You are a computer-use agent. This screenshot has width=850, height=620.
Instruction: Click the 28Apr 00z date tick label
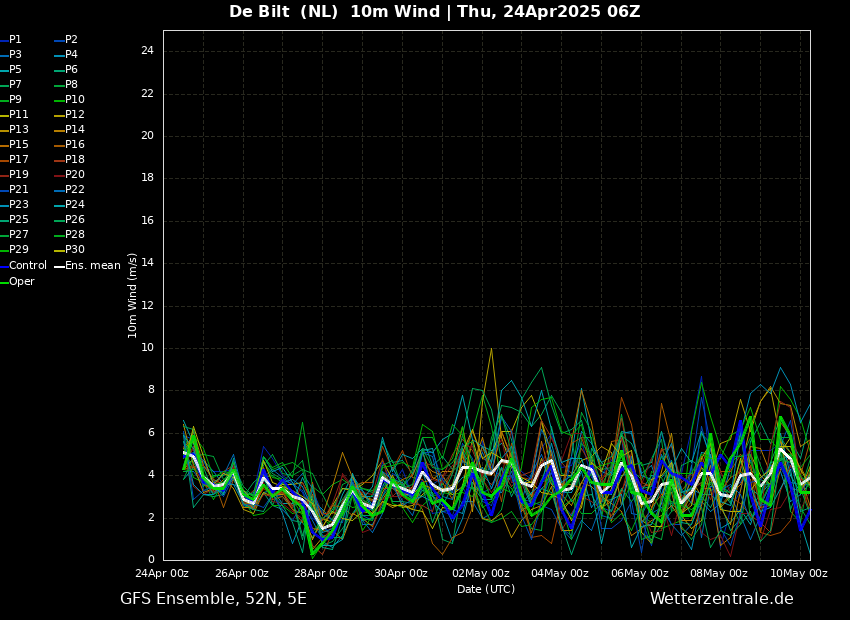[x=321, y=574]
